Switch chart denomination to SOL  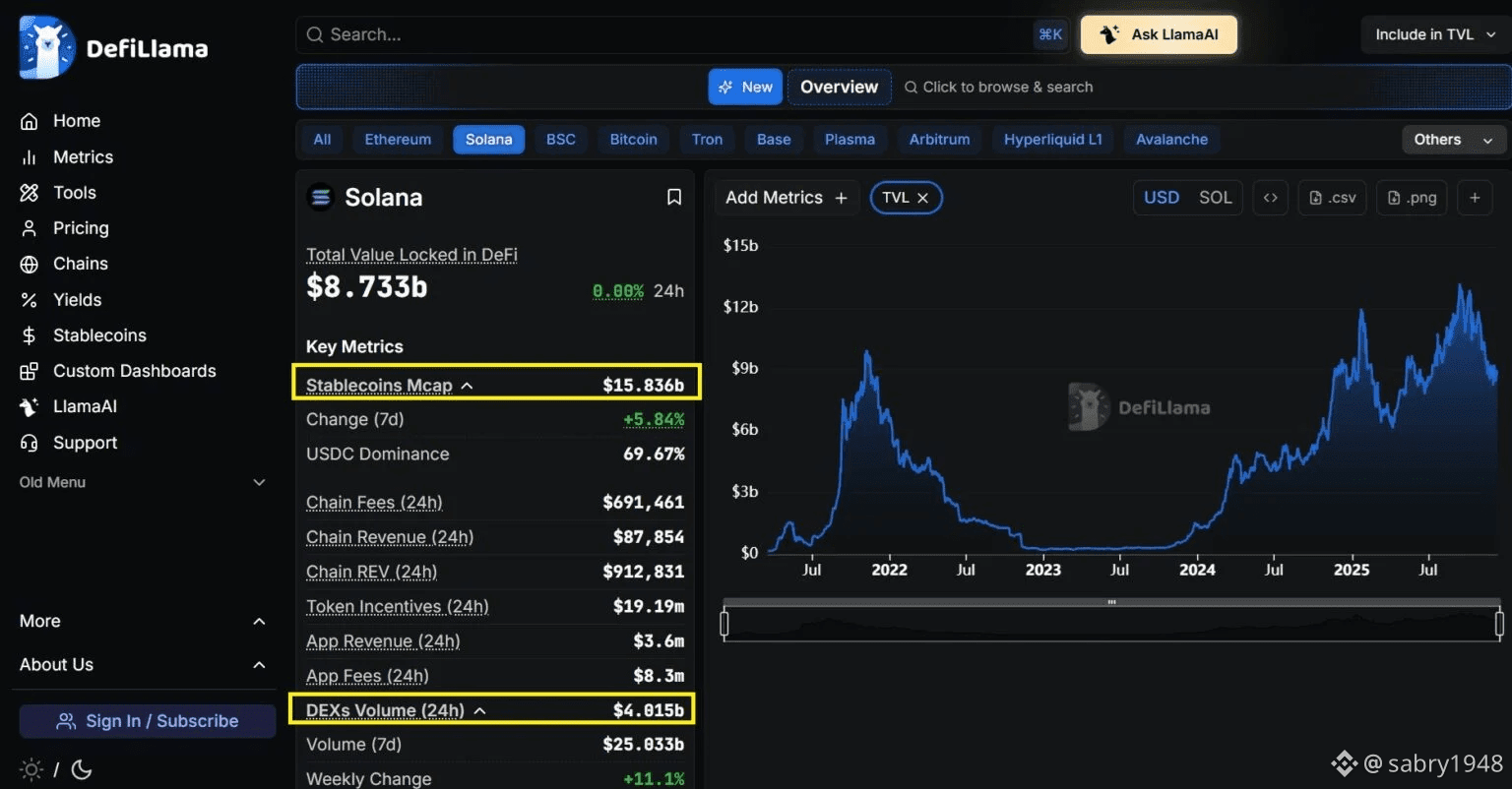[1215, 198]
